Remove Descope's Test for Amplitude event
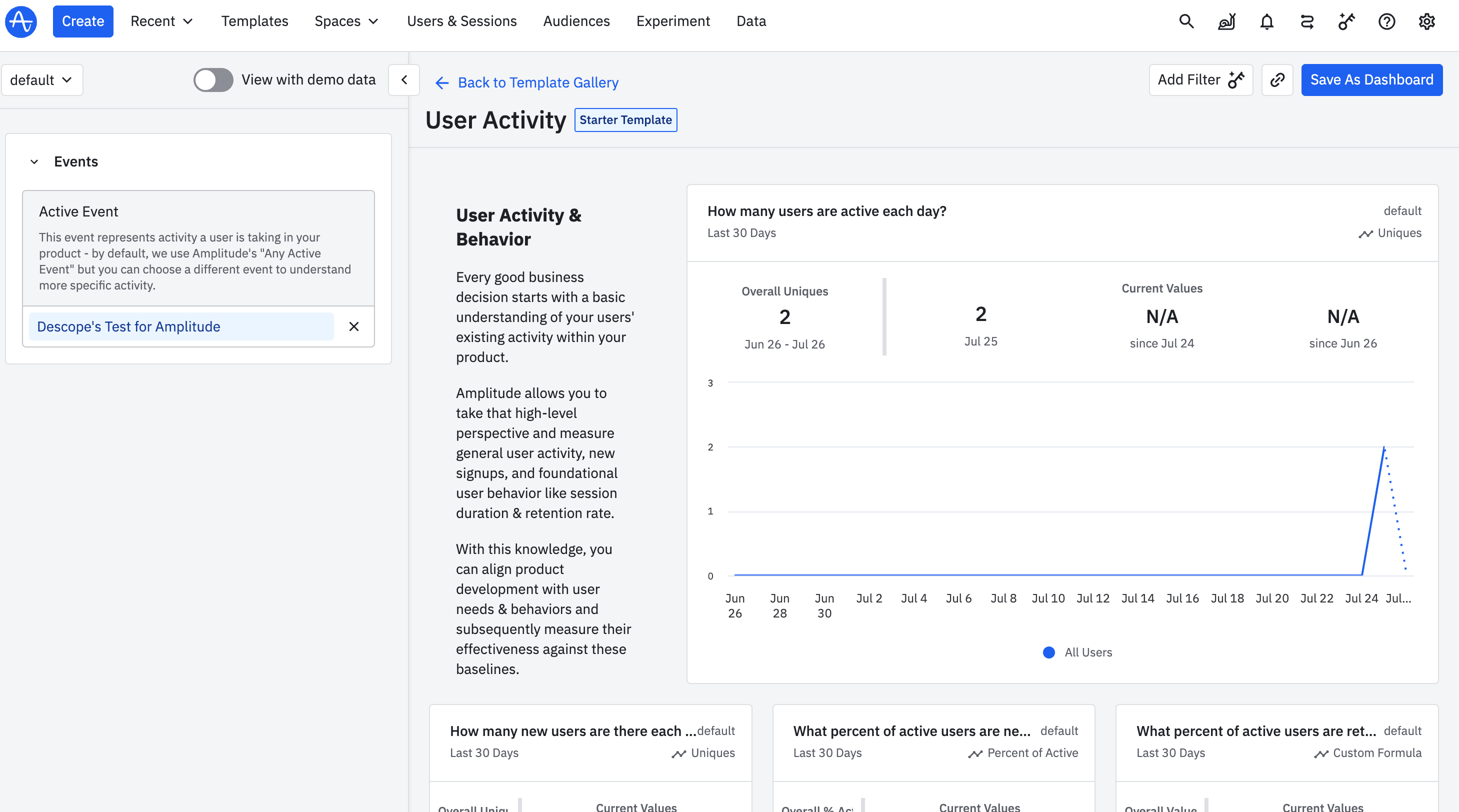Viewport: 1459px width, 812px height. click(x=354, y=326)
